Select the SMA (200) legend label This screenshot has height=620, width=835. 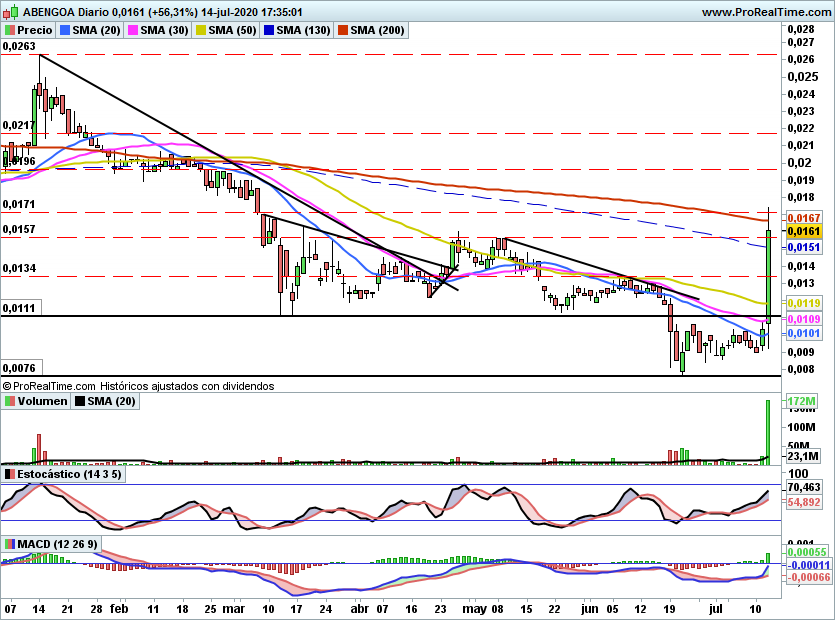pos(378,30)
